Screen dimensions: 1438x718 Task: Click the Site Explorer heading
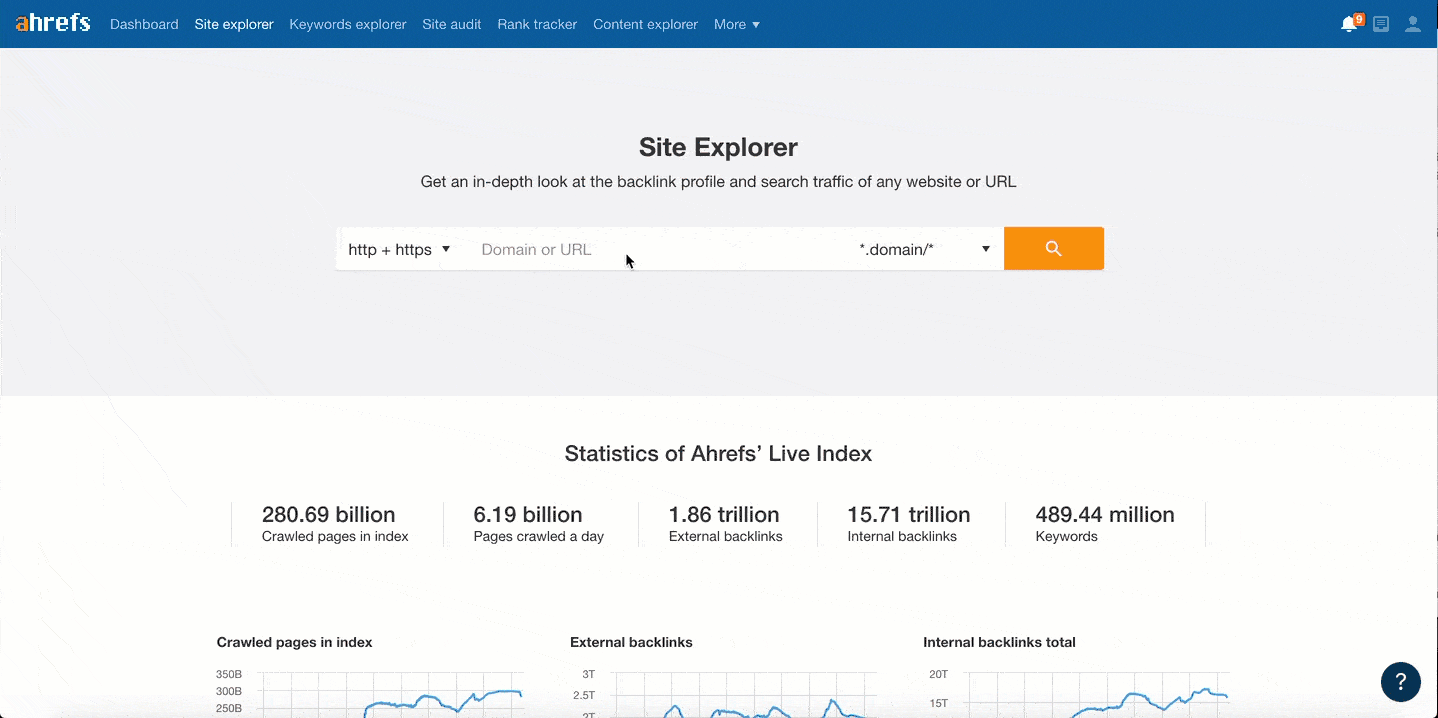pos(718,147)
